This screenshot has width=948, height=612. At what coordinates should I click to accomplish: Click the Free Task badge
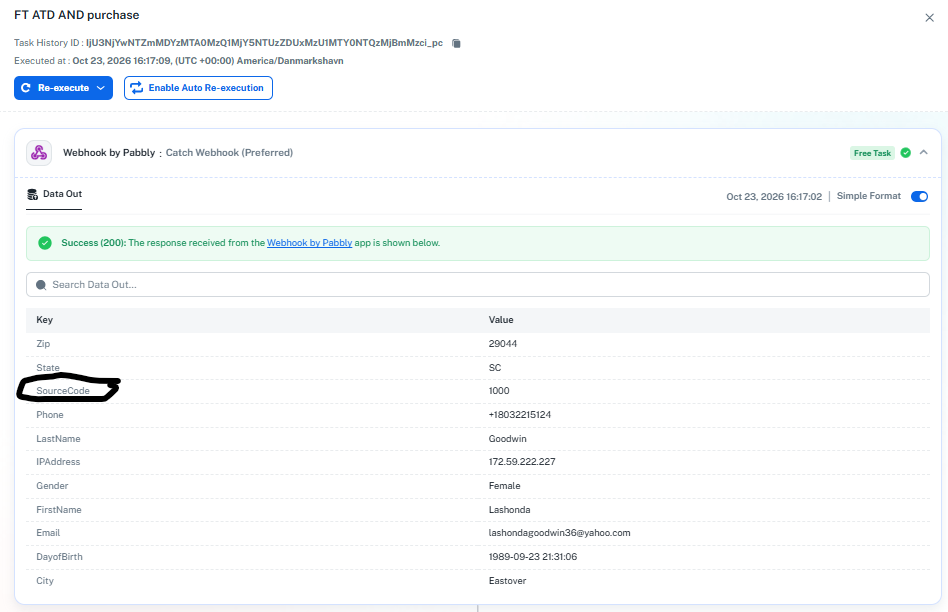click(x=872, y=153)
